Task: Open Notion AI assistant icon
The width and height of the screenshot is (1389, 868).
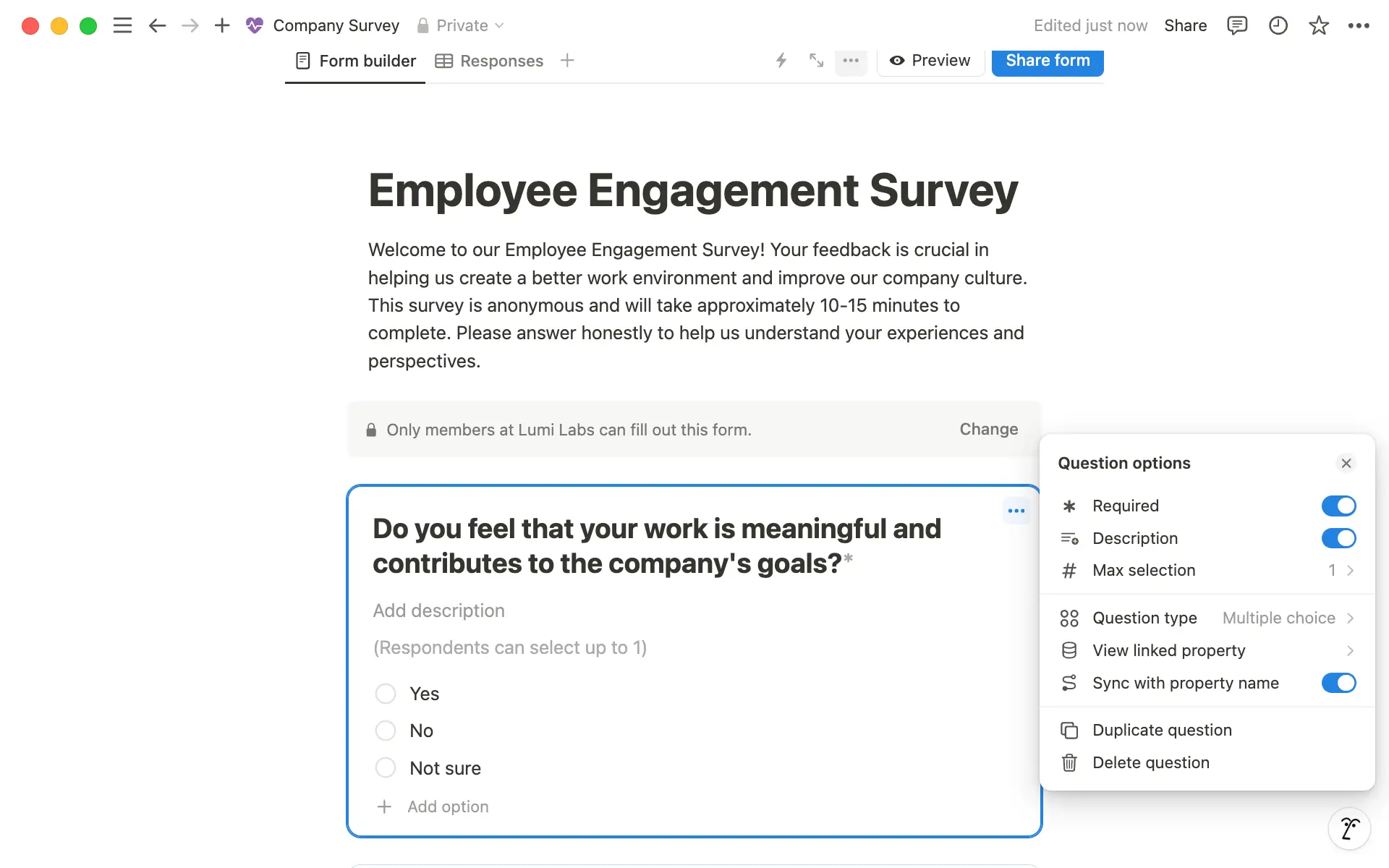Action: (1350, 828)
